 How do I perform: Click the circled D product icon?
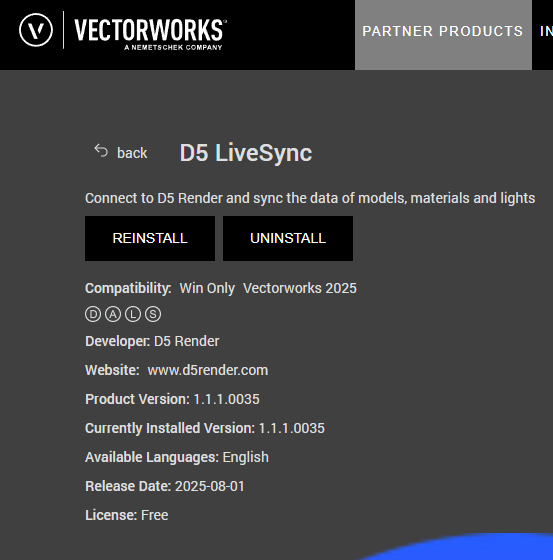93,314
